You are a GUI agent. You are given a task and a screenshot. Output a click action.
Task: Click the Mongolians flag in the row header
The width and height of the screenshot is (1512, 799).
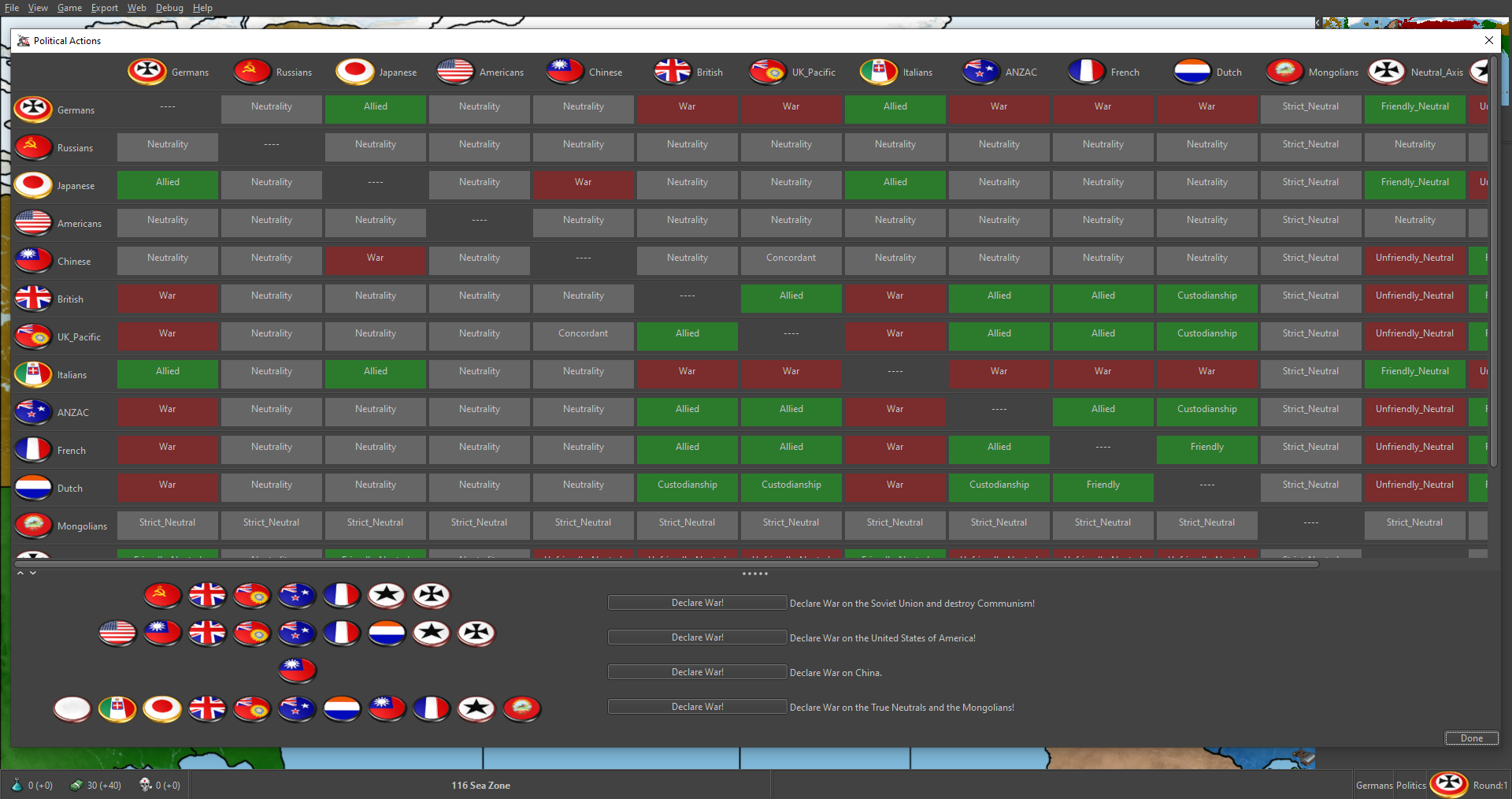pos(33,526)
